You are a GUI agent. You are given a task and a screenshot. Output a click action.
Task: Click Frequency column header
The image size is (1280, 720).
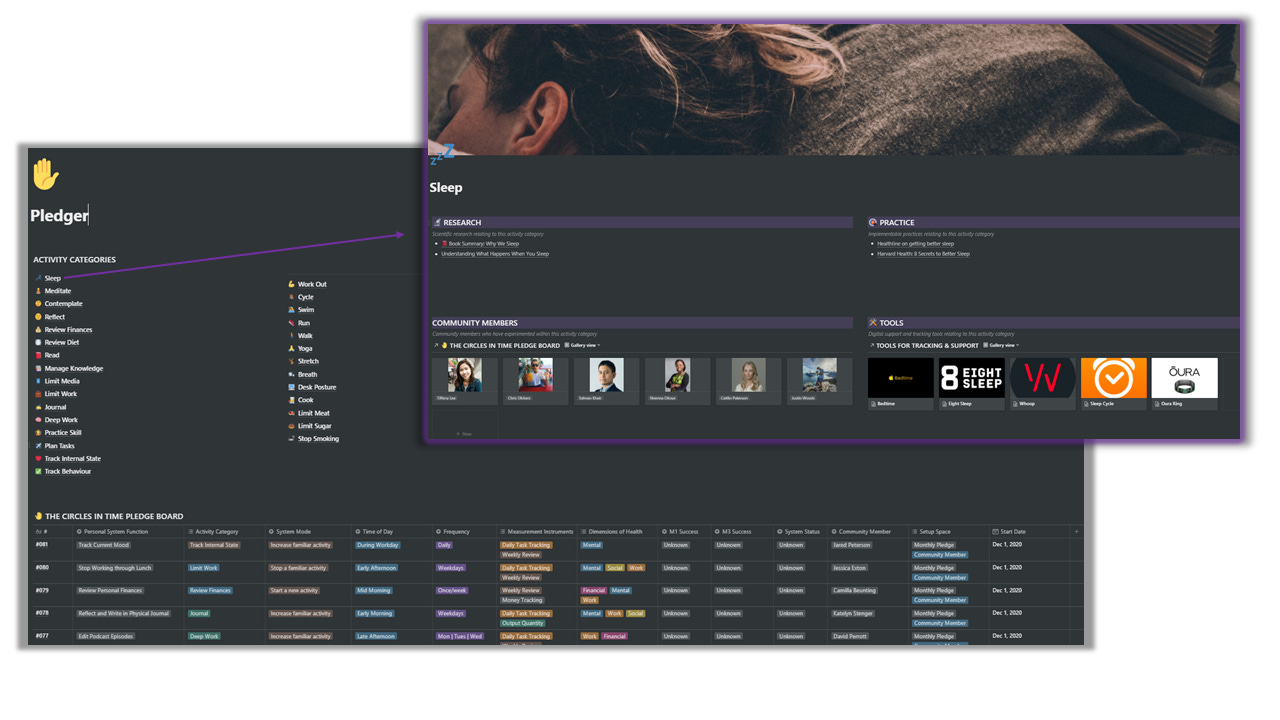point(464,531)
